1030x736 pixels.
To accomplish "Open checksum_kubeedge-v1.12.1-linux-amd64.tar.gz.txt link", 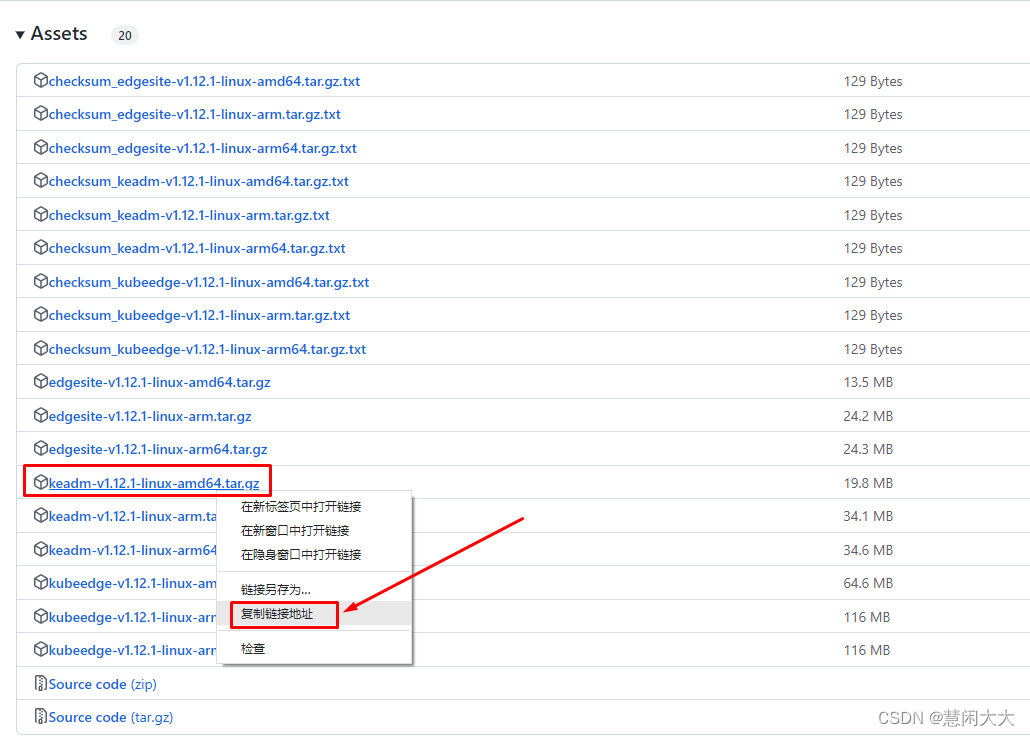I will tap(209, 282).
